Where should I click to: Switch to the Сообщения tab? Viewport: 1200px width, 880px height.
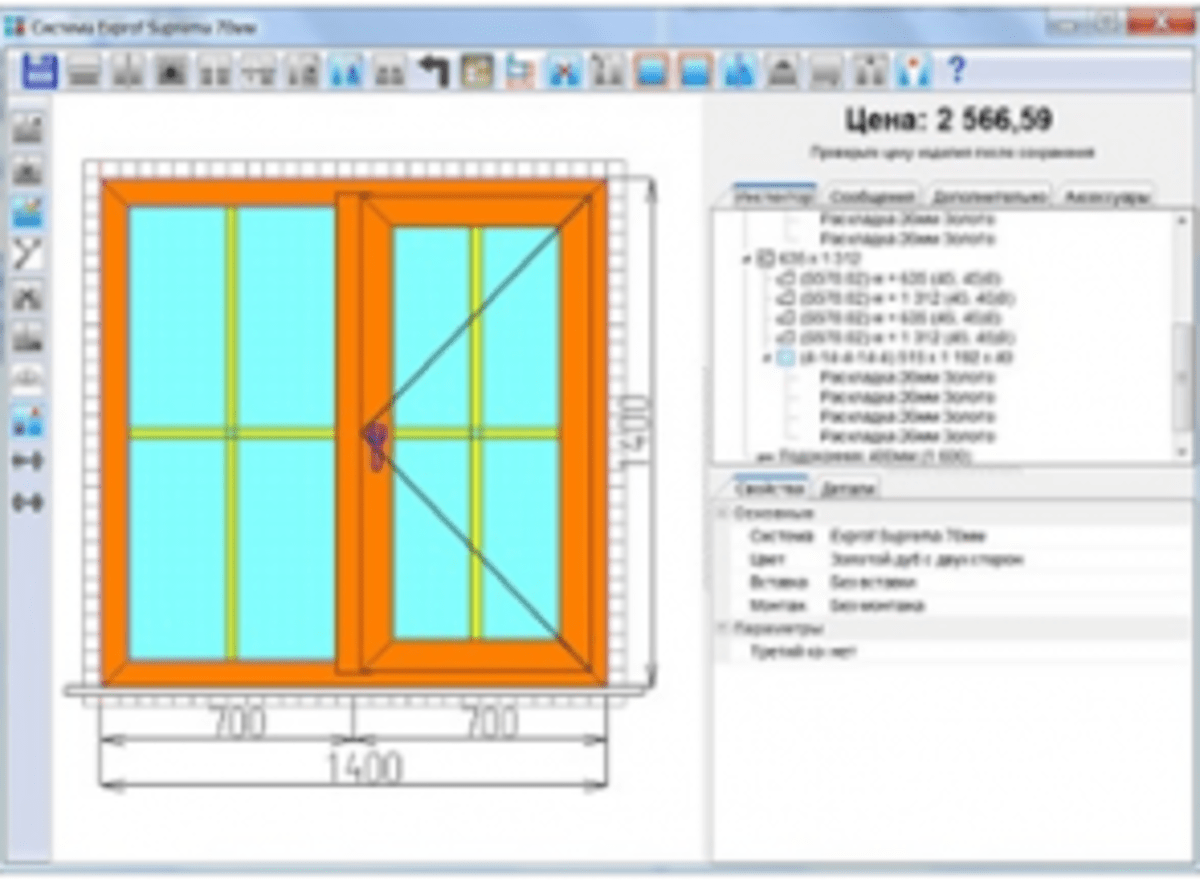[x=872, y=196]
